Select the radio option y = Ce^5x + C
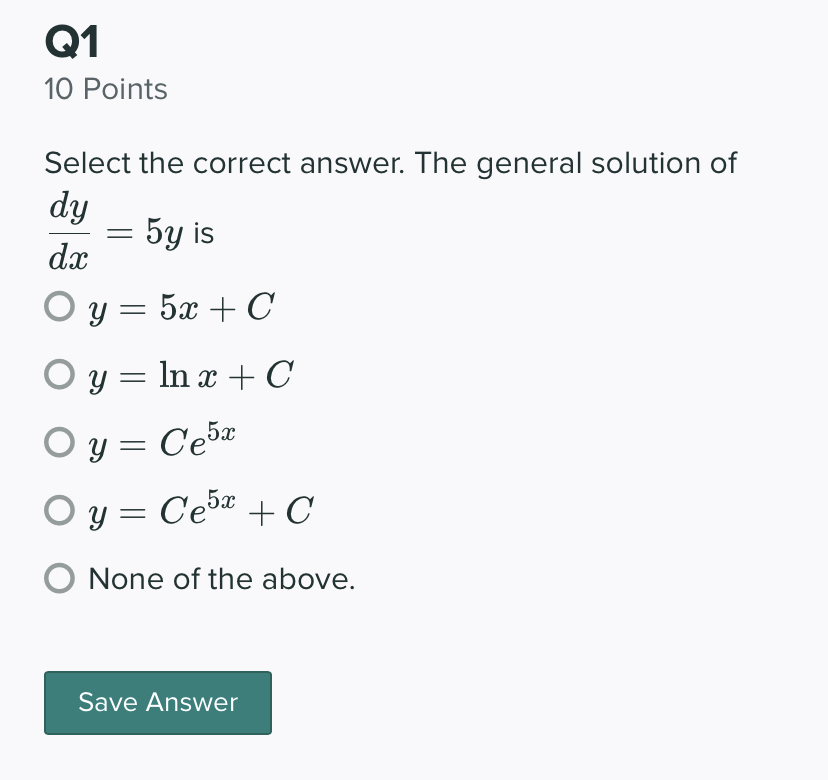The width and height of the screenshot is (828, 780). pos(57,509)
